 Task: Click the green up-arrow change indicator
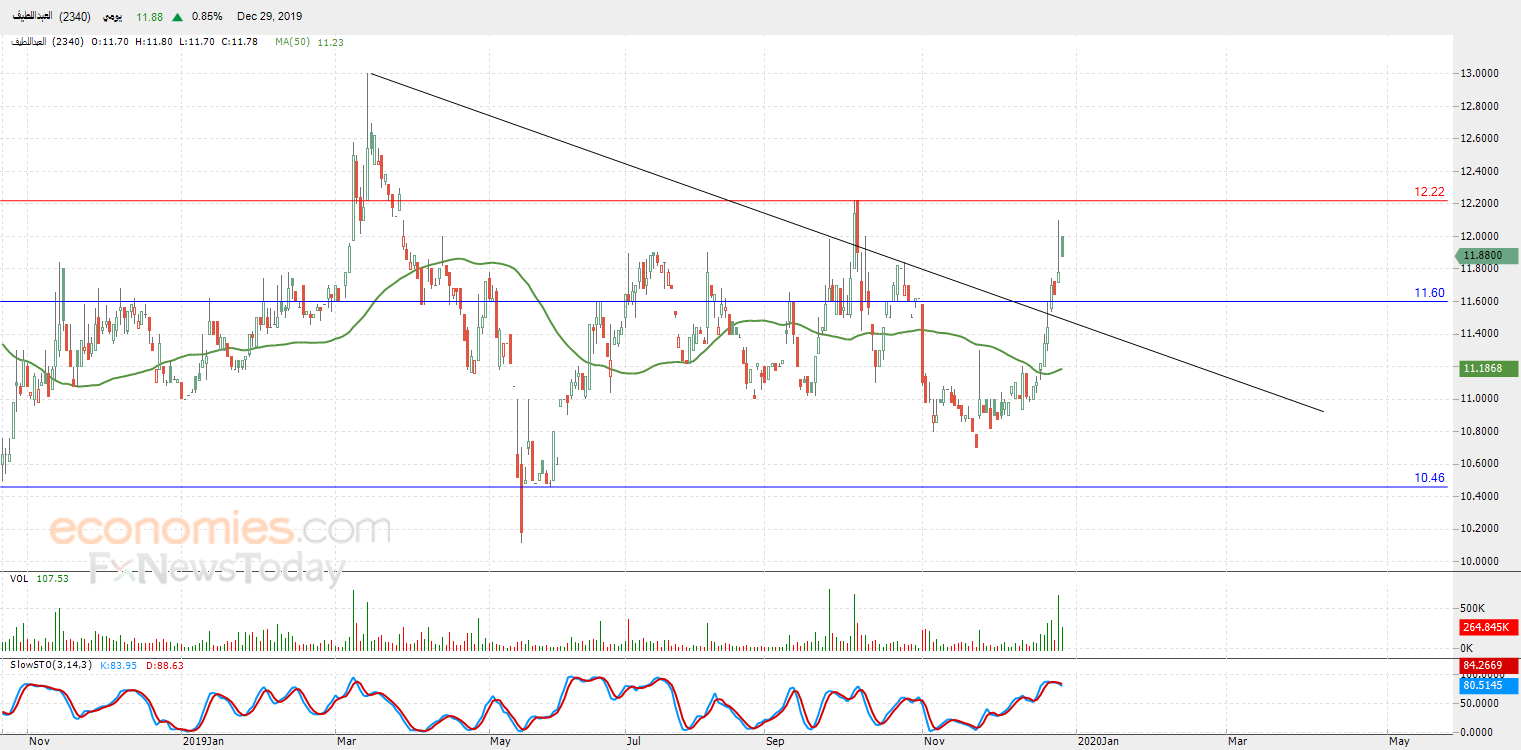pyautogui.click(x=177, y=17)
